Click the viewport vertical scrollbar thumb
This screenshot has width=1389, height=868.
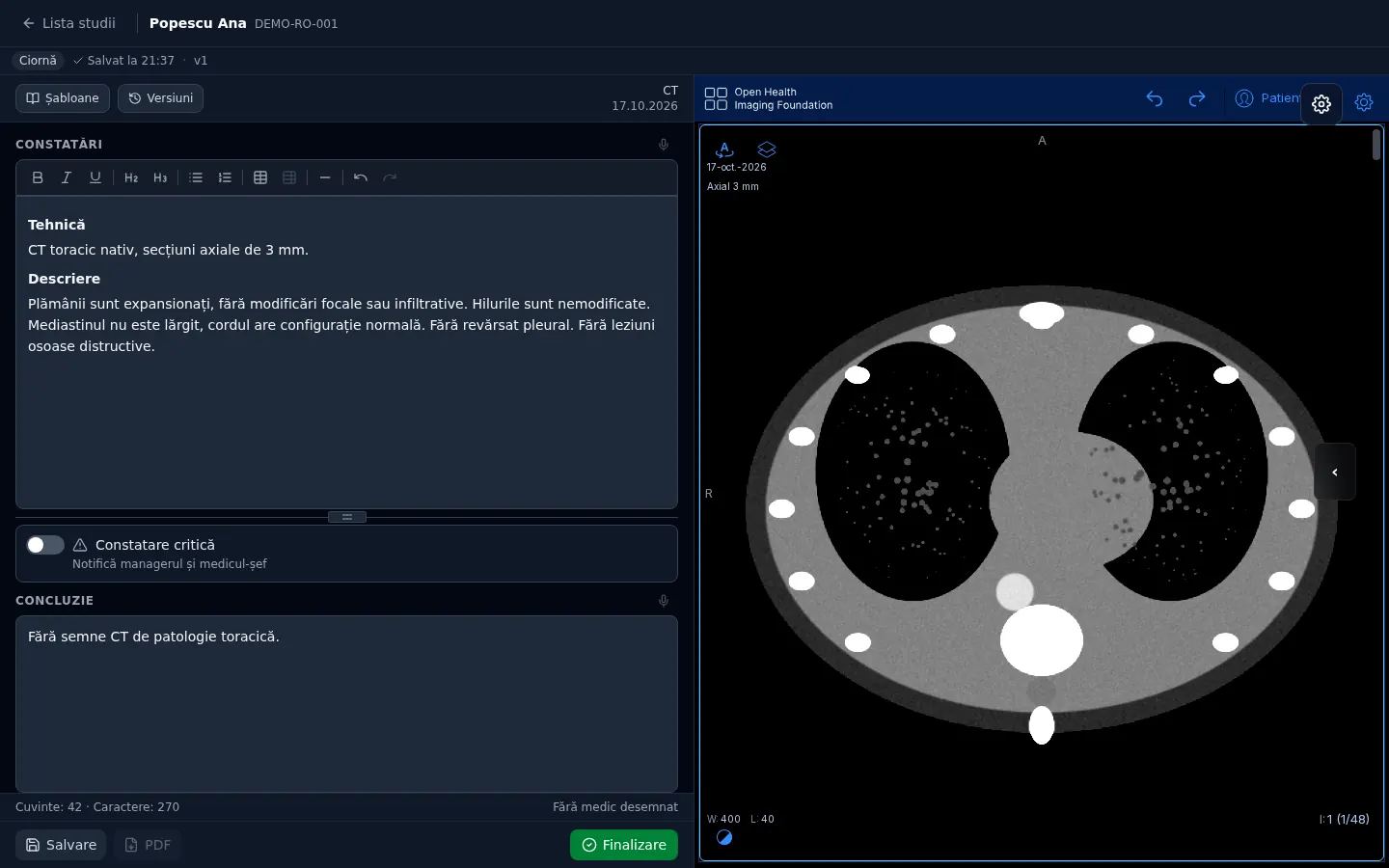pos(1376,145)
